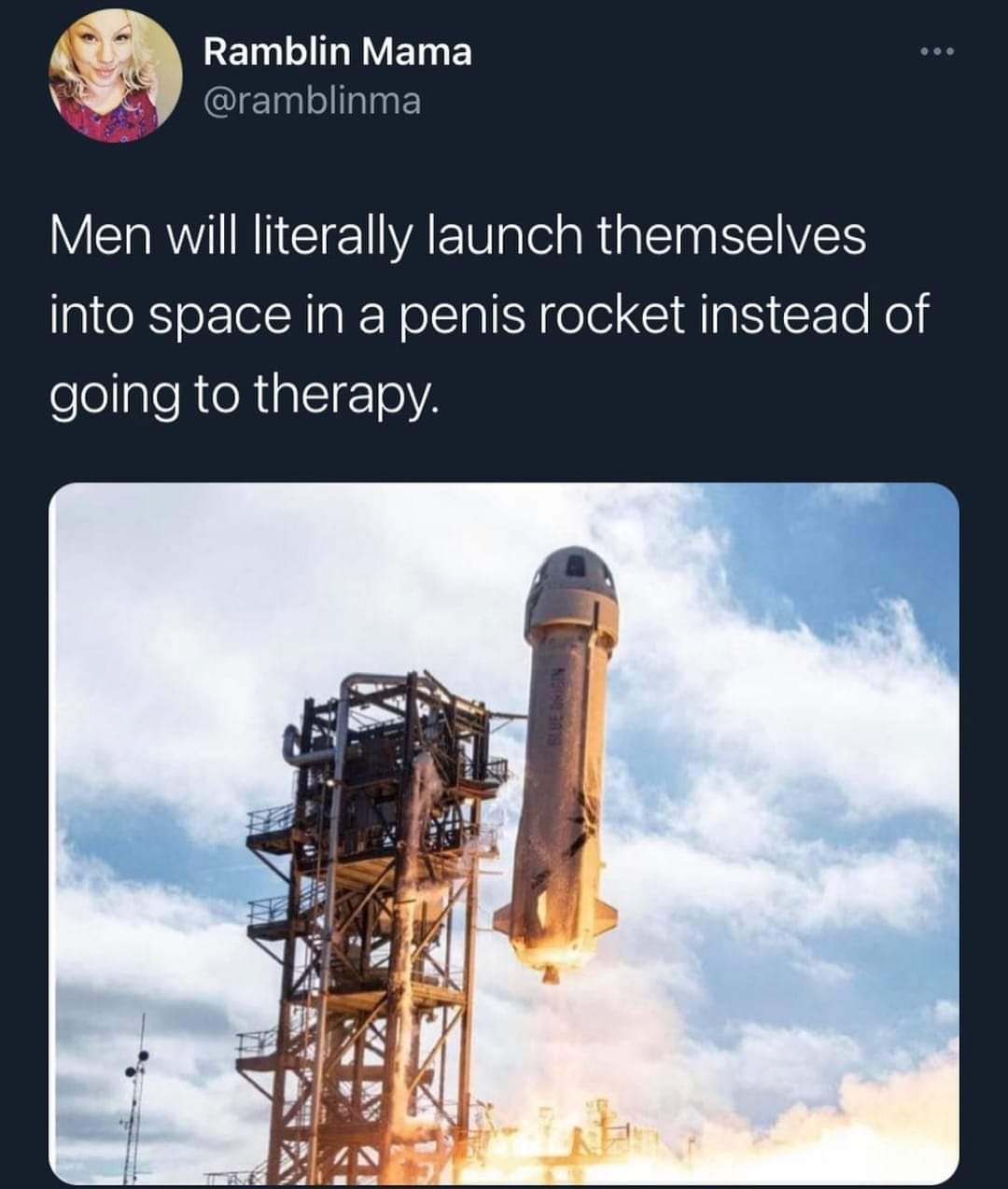Image resolution: width=1008 pixels, height=1189 pixels.
Task: Open the attached rocket launch photo
Action: click(x=504, y=833)
